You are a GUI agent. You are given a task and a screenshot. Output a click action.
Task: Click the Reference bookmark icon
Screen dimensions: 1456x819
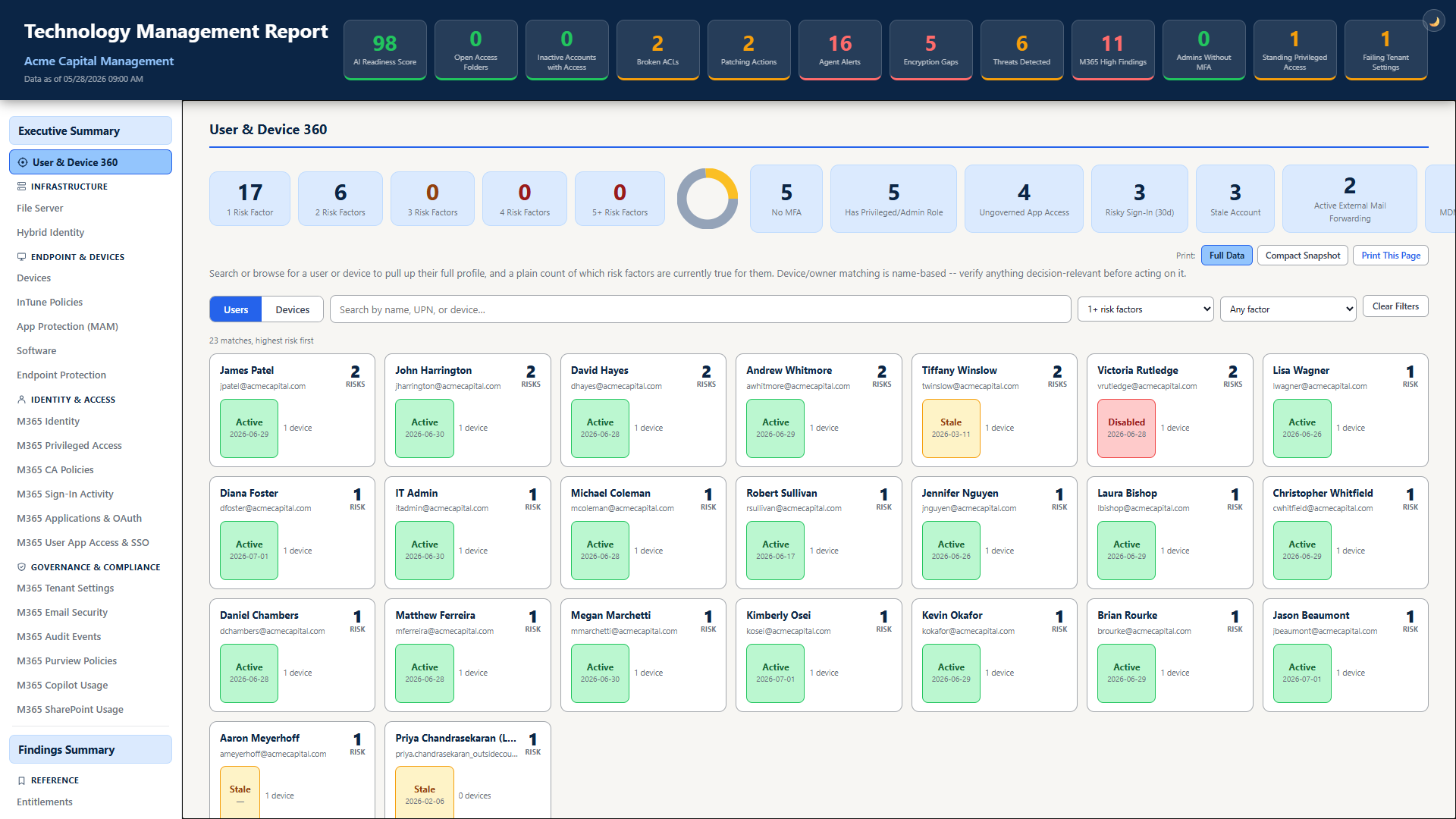22,780
